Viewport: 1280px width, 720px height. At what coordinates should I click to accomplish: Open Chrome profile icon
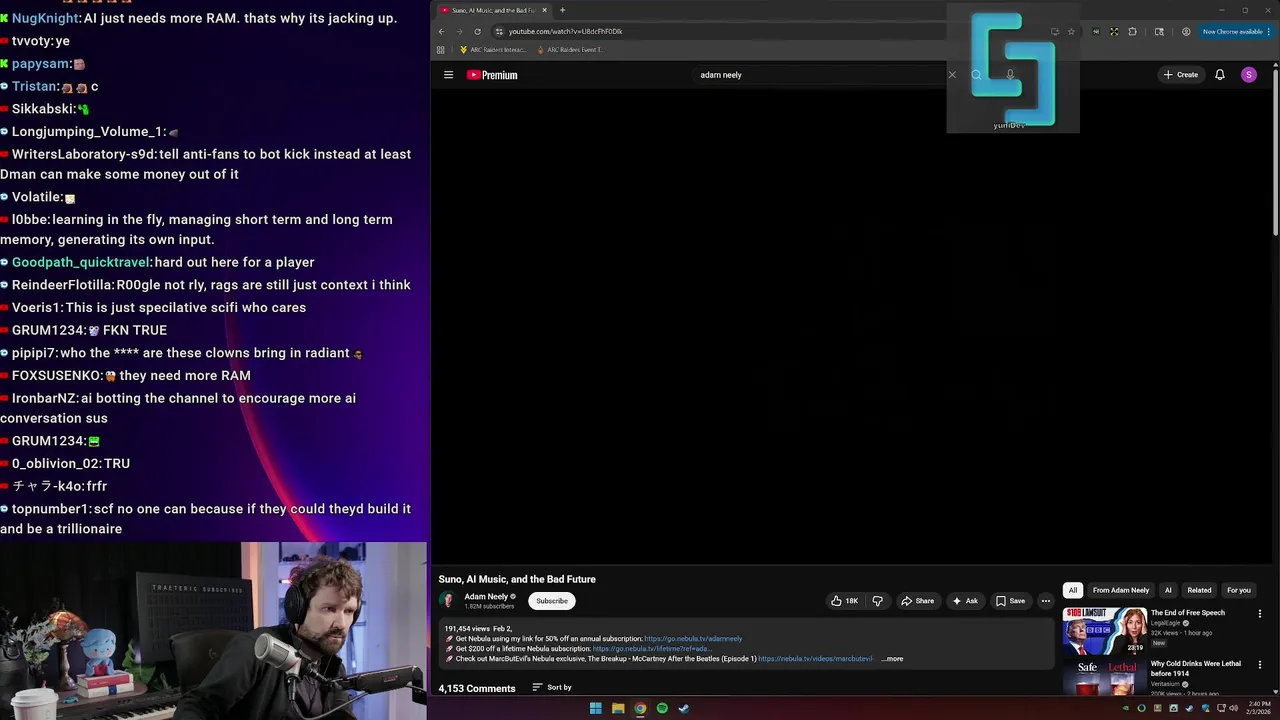[x=1186, y=31]
